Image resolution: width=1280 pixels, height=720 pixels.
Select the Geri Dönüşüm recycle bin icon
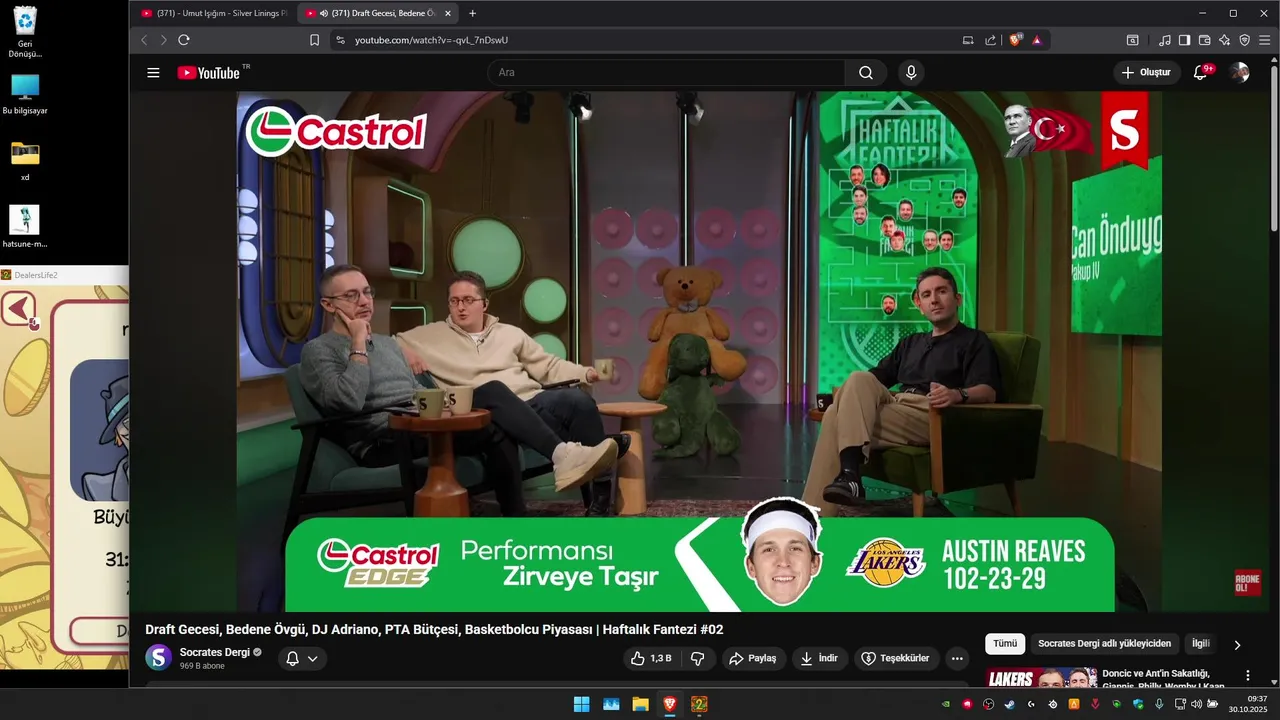click(x=25, y=32)
